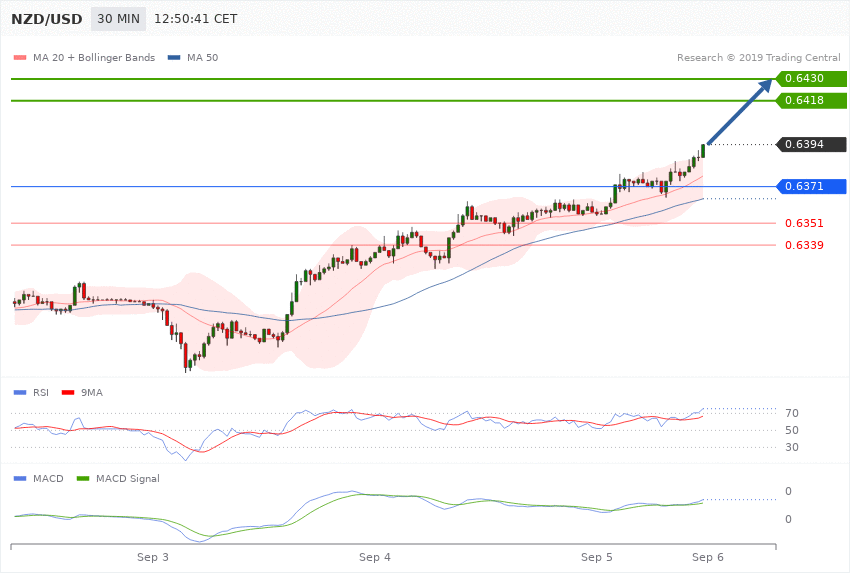Click the Sep 5 date label

tap(596, 557)
